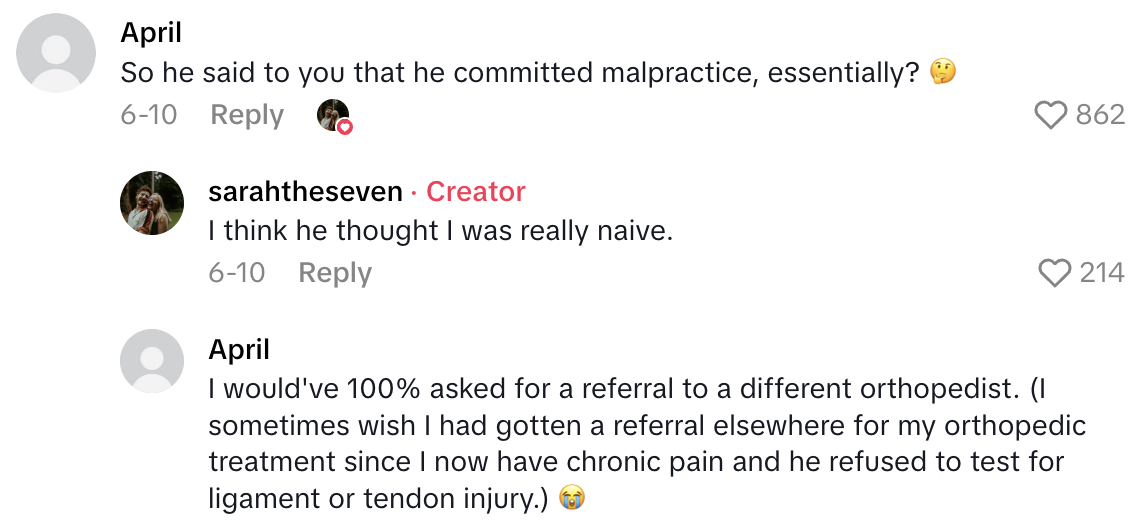Click the liked-by-creator avatar badge
Screen dimensions: 1142x522
click(x=335, y=116)
